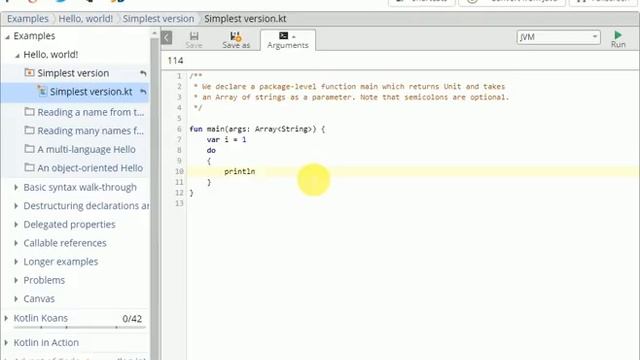Open Reading many names folder

point(91,131)
